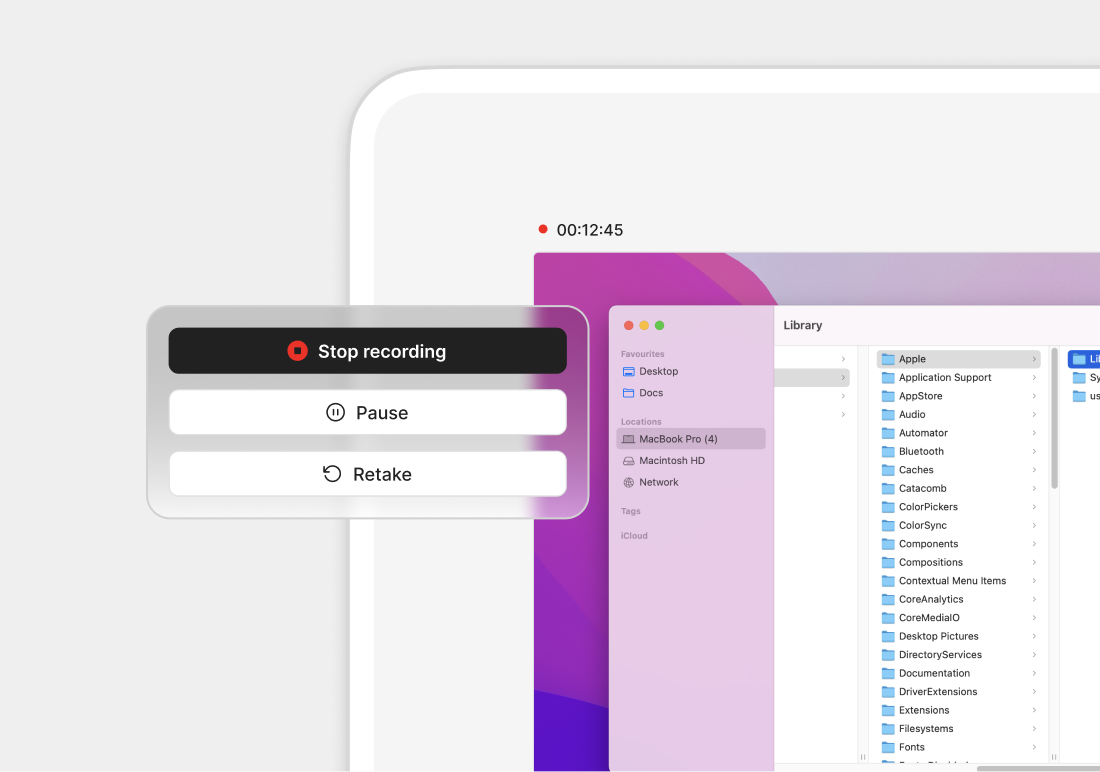Viewport: 1100px width, 772px height.
Task: Click the ColorPickers folder icon
Action: tap(888, 507)
